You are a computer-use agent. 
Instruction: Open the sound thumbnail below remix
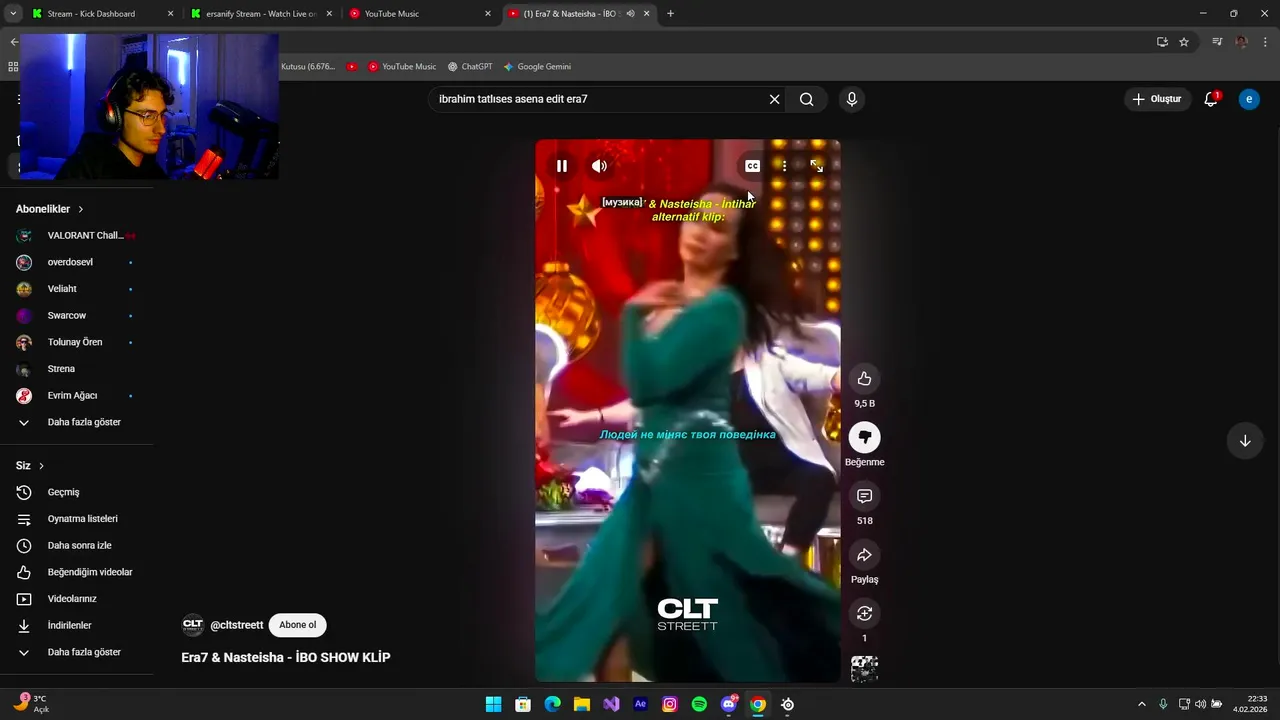[x=864, y=669]
